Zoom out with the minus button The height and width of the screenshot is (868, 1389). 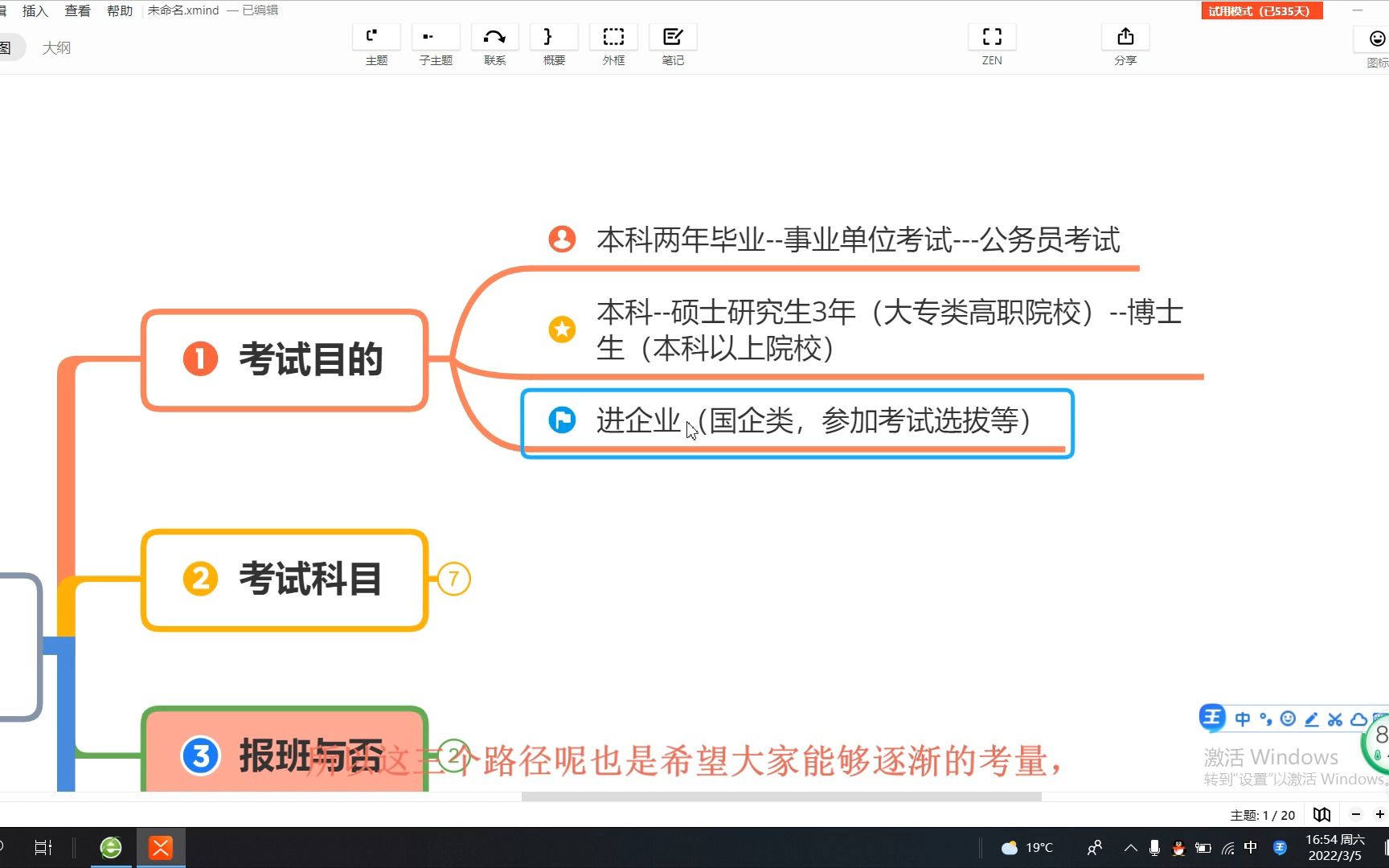(x=1356, y=814)
